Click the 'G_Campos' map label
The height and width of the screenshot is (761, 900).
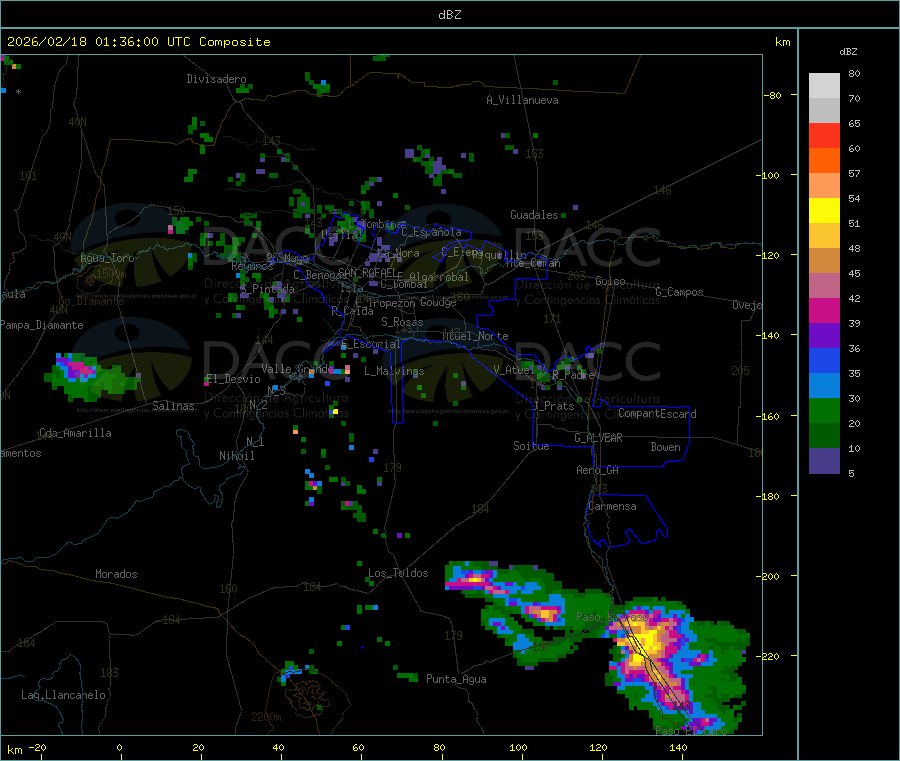click(x=679, y=292)
